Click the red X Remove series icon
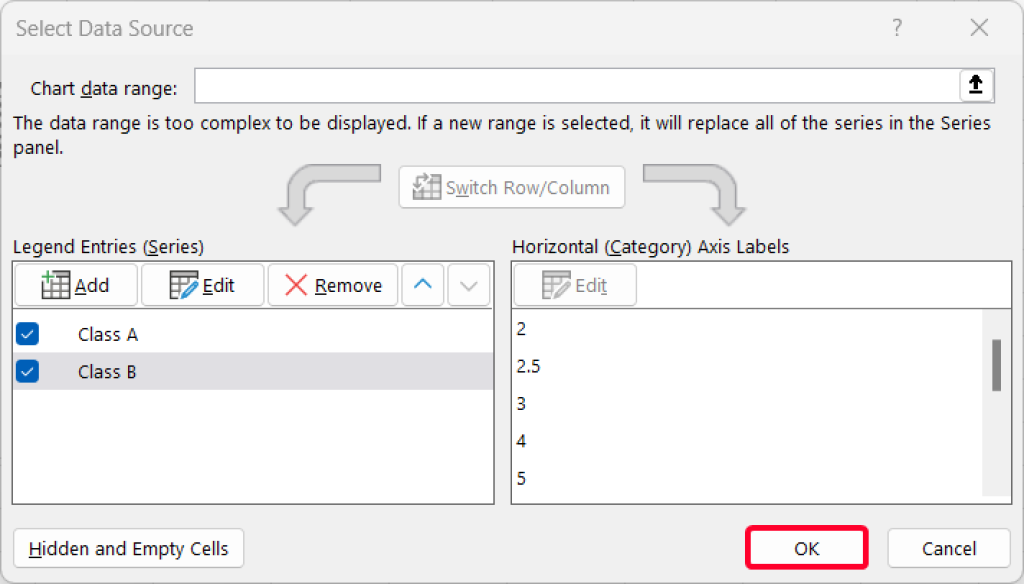This screenshot has width=1024, height=584. point(297,285)
